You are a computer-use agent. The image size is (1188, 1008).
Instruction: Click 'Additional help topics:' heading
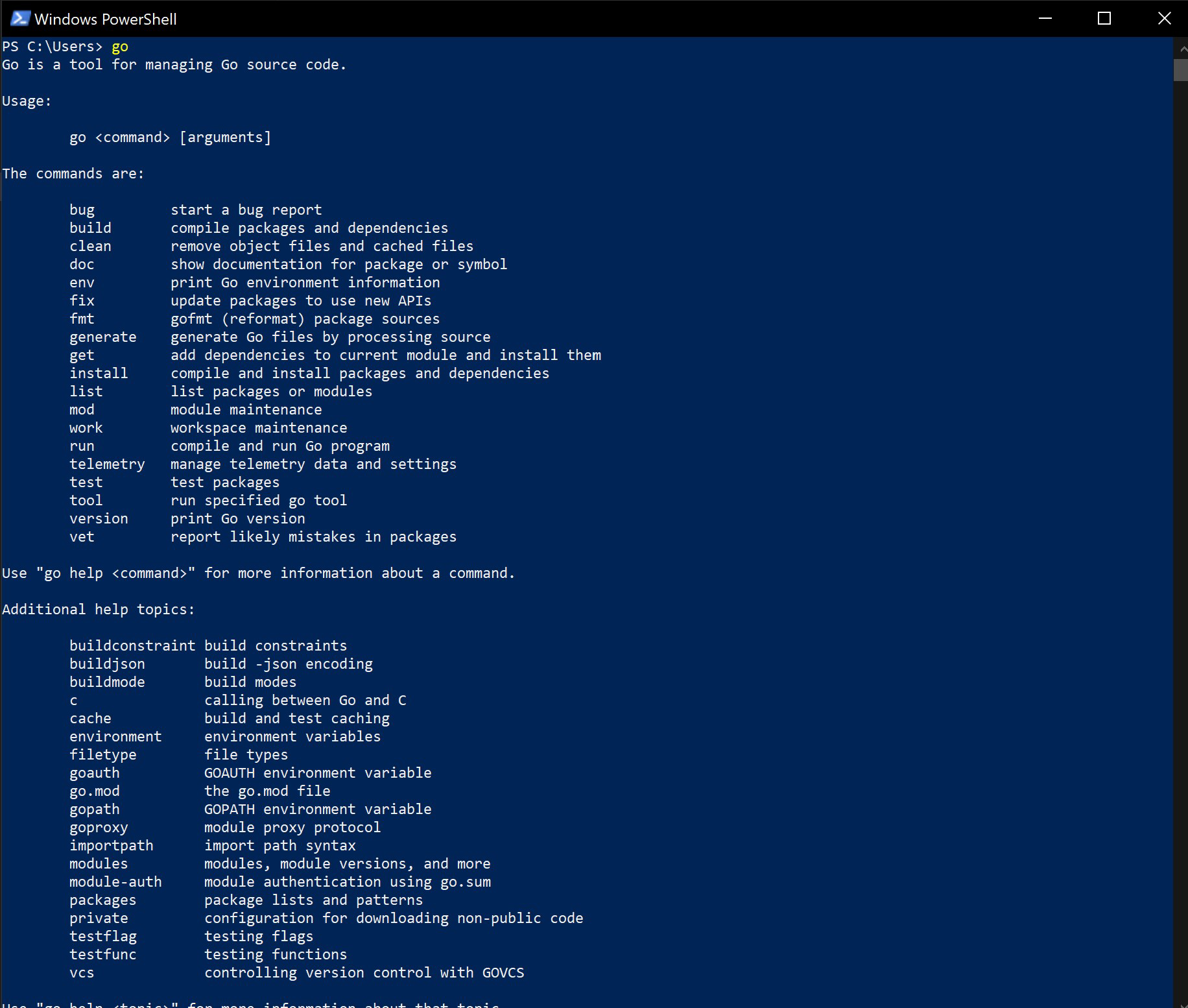[x=99, y=610]
